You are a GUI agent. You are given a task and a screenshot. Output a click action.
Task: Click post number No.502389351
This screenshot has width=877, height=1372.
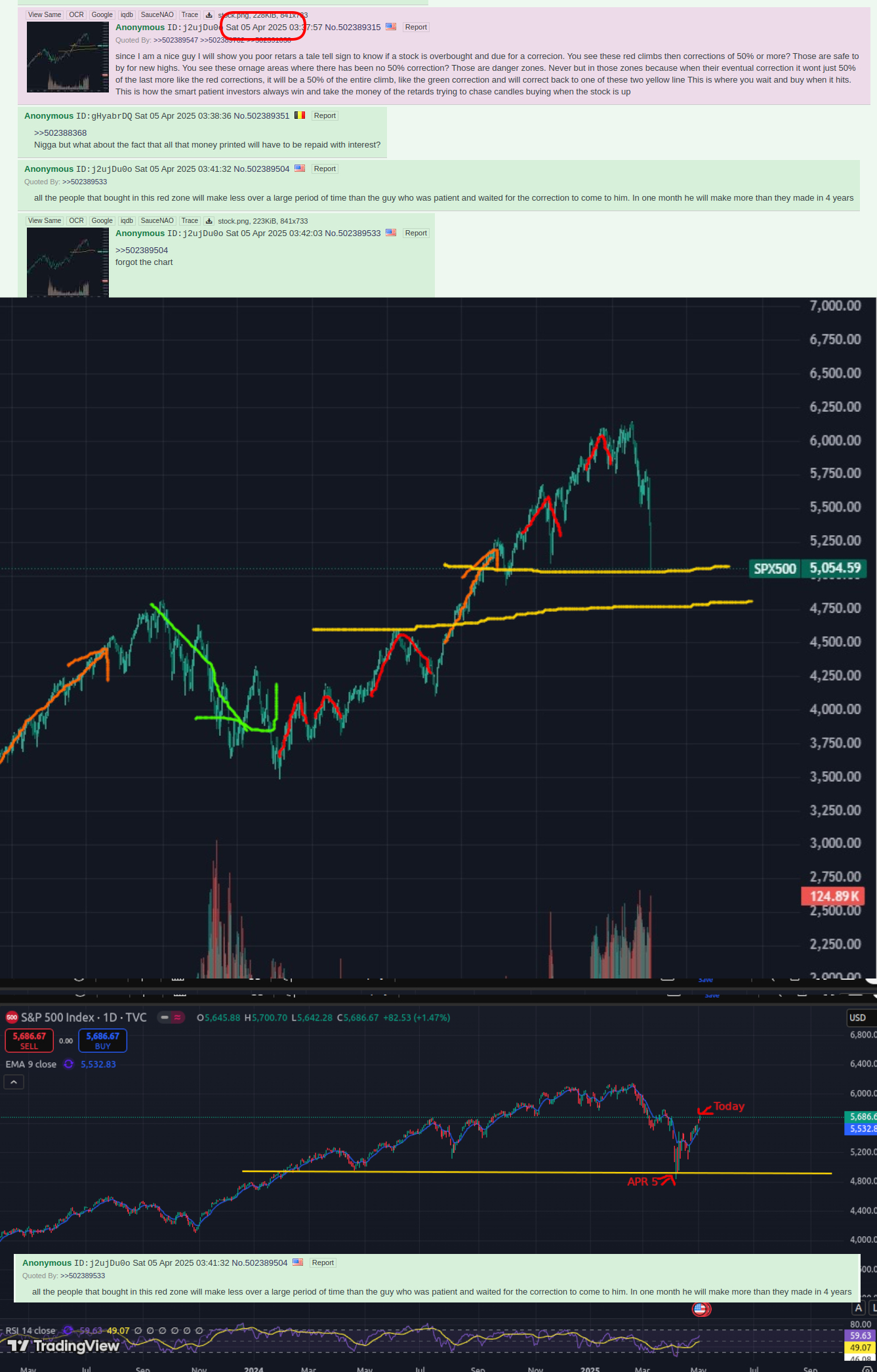[262, 116]
